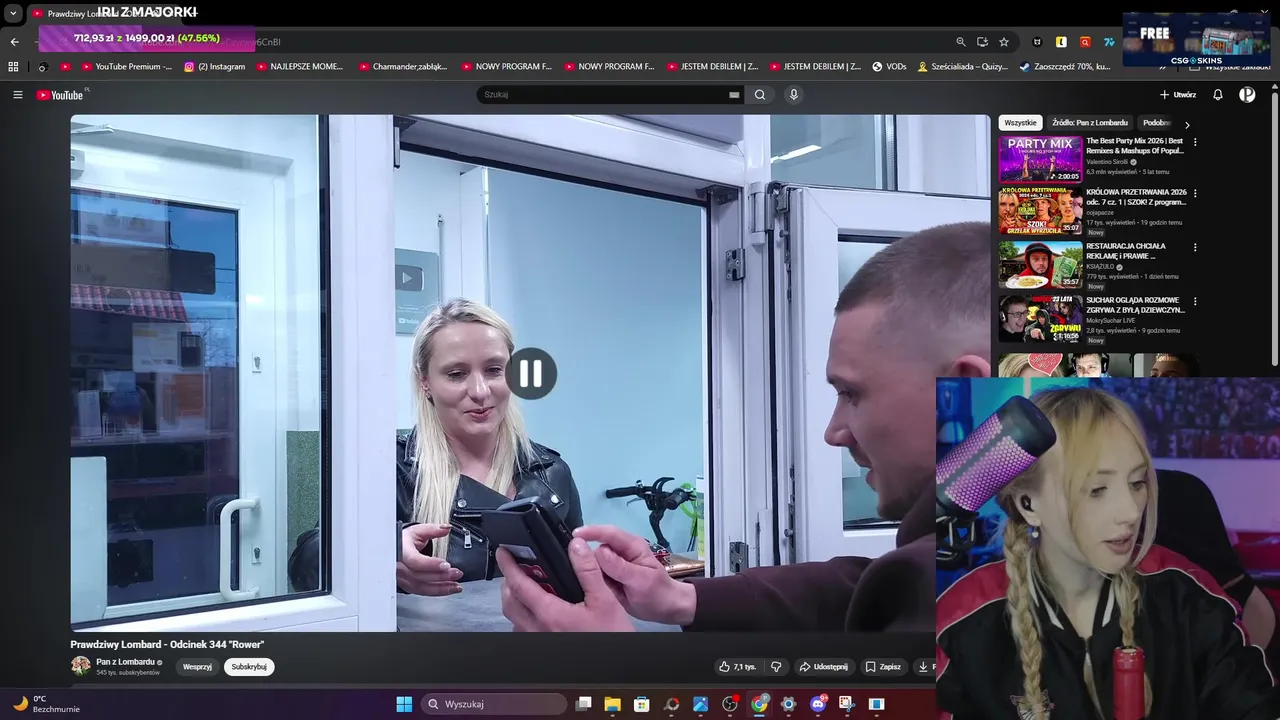Screen dimensions: 1280x720
Task: Open OBS Studio from the taskbar
Action: (730, 704)
